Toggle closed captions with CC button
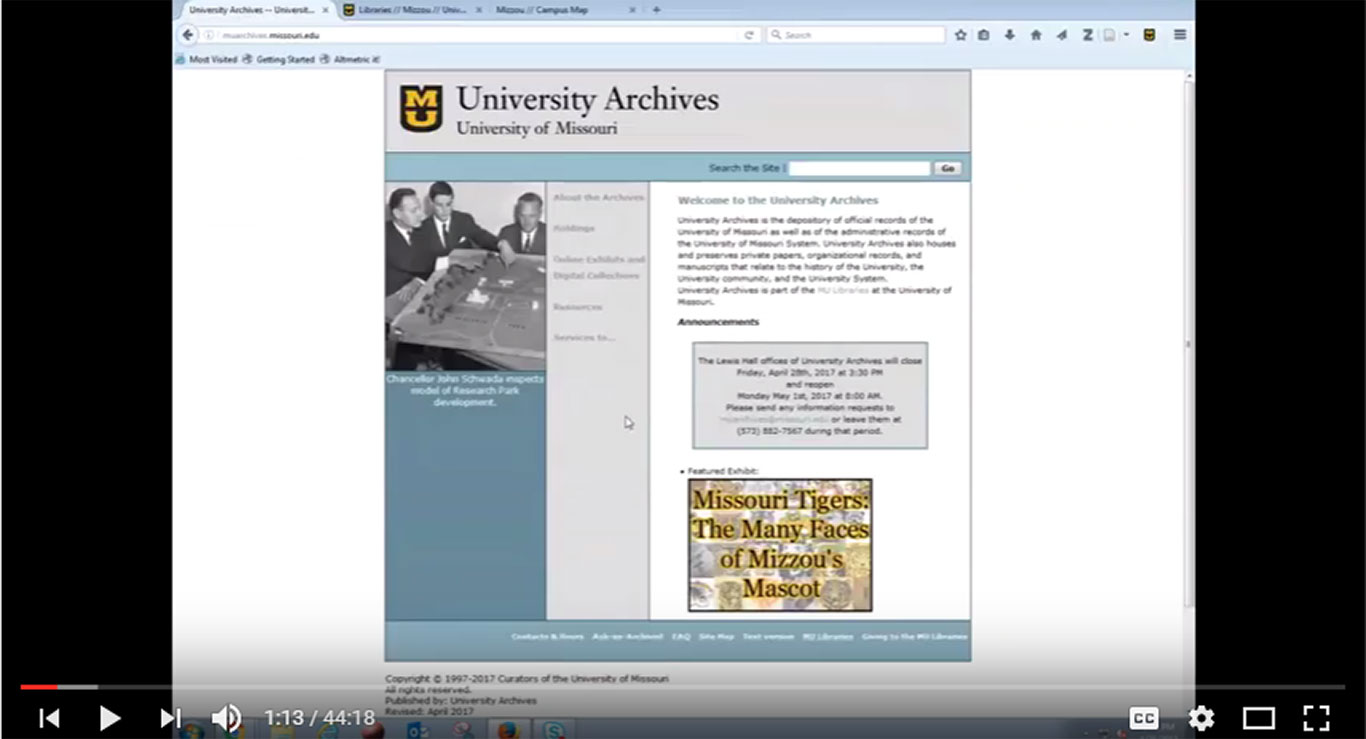 coord(1143,717)
